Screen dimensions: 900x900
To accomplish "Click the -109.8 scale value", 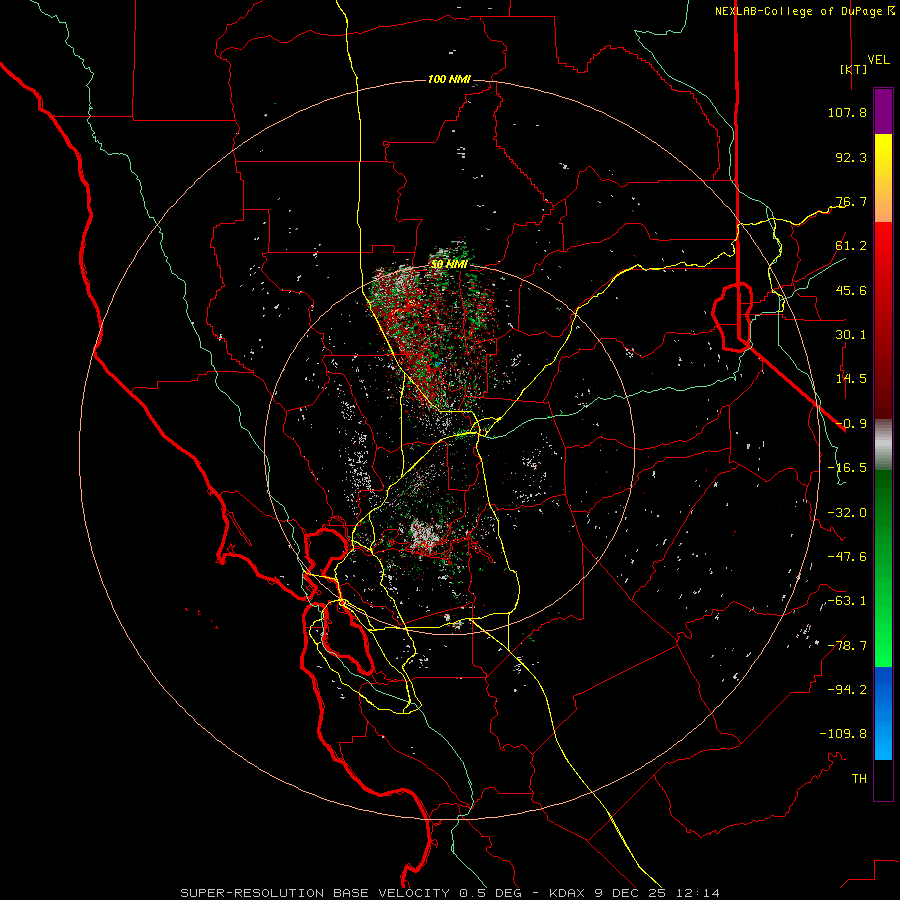I will [x=843, y=734].
